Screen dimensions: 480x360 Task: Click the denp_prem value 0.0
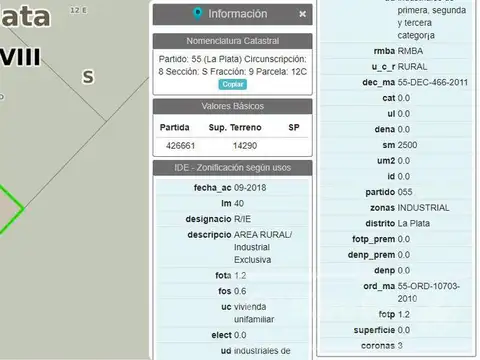[404, 255]
